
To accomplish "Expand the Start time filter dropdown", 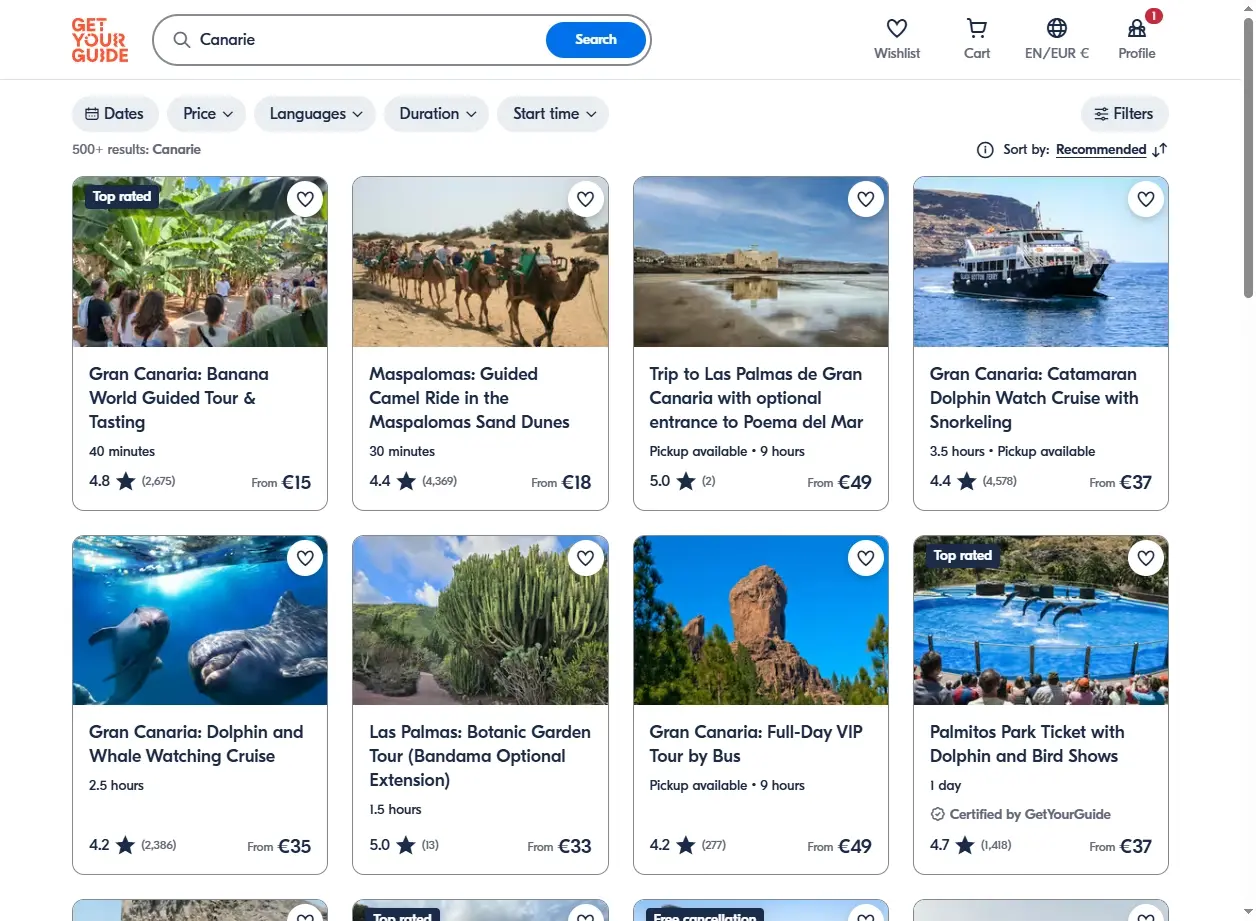I will (553, 114).
